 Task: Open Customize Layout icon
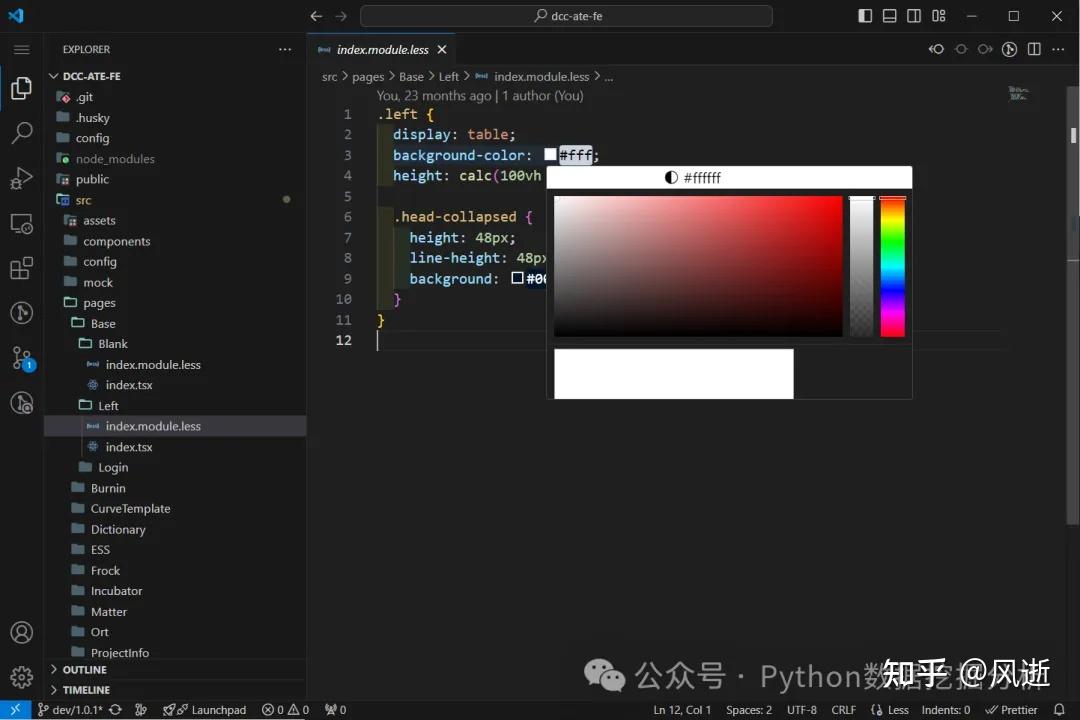939,16
